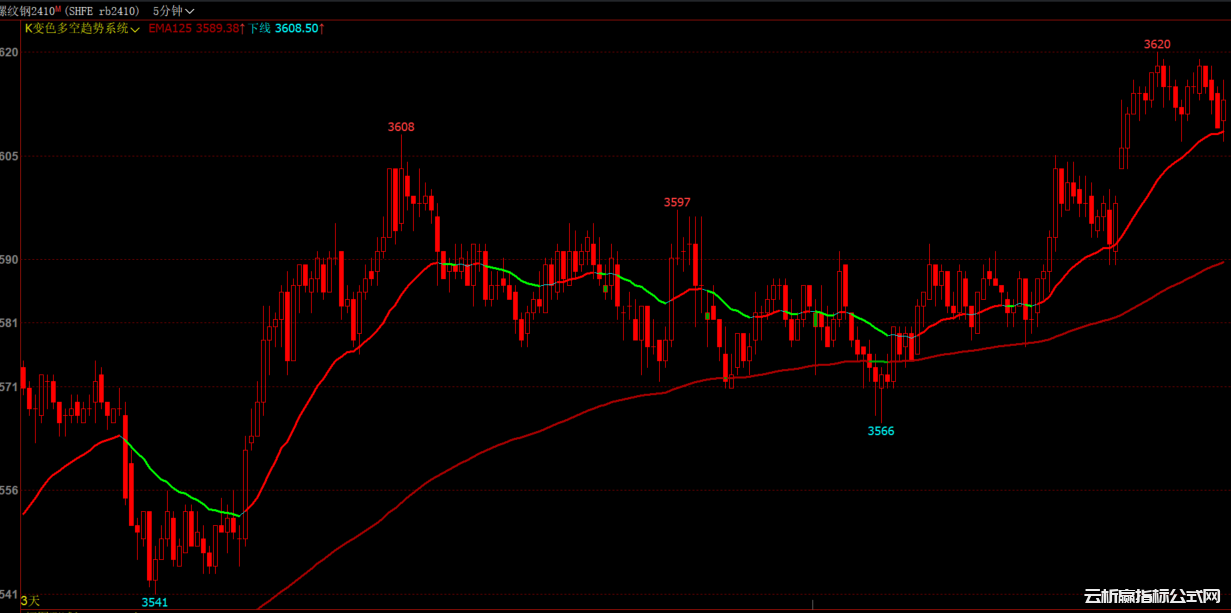Click the 590 price axis label
This screenshot has width=1231, height=613.
pos(9,259)
